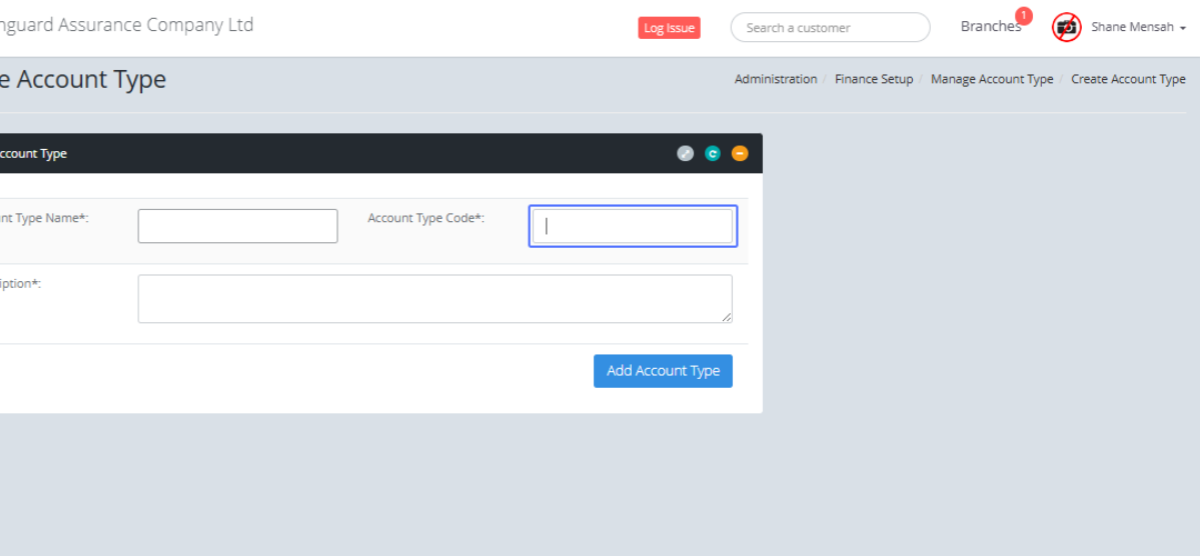1200x556 pixels.
Task: Open the Manage Account Type breadcrumb
Action: [x=991, y=79]
